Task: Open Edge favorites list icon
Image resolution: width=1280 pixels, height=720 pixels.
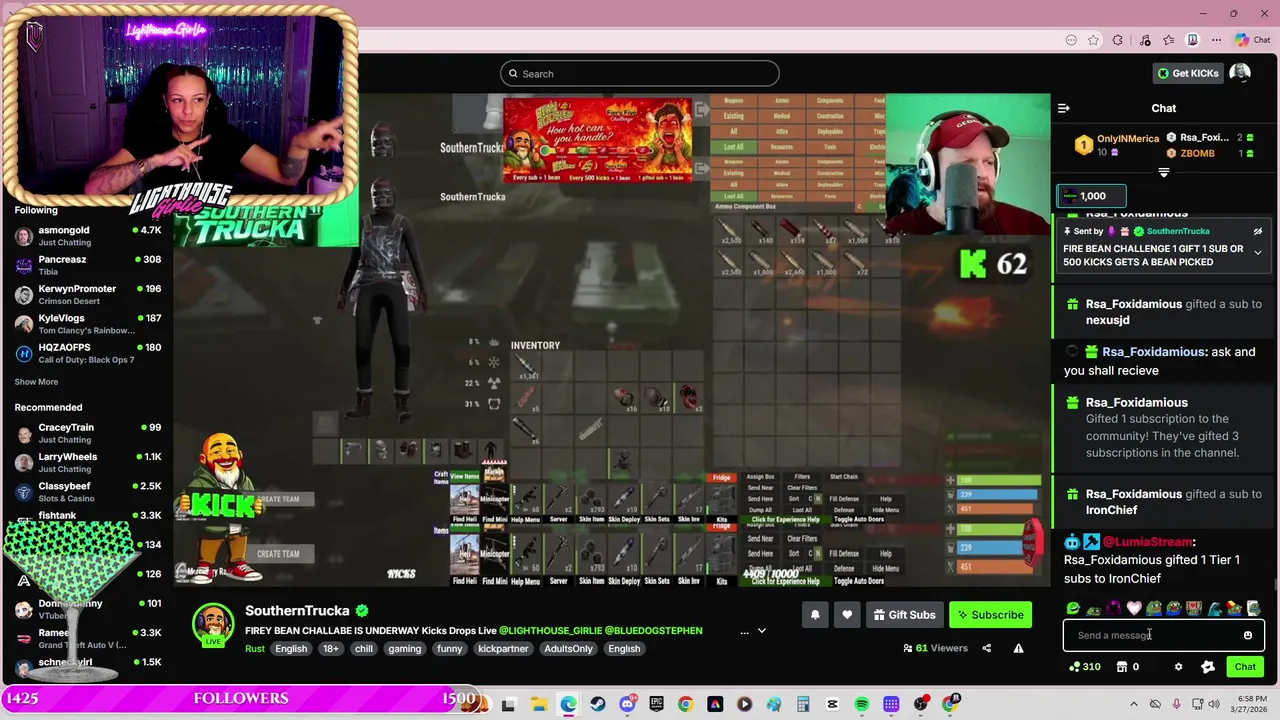Action: tap(1168, 40)
